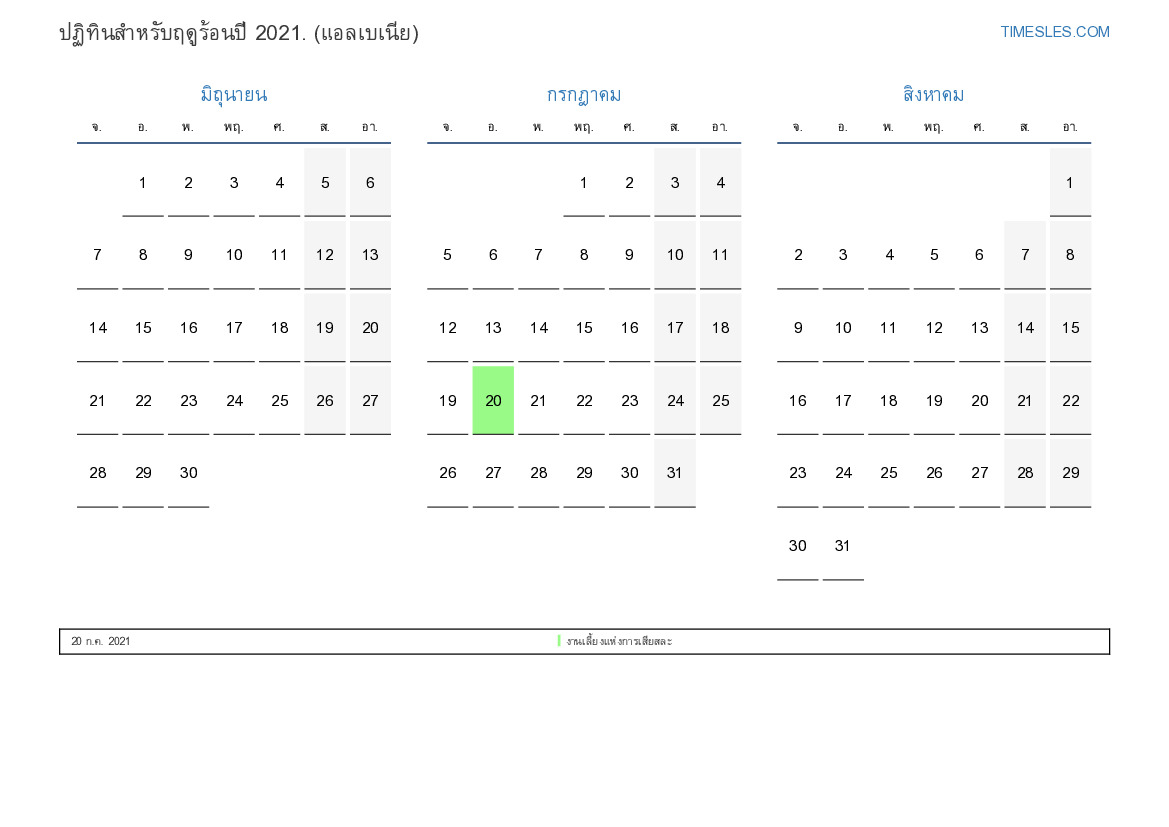The image size is (1169, 827).
Task: Open the TIMESLES.COM link
Action: 1054,32
